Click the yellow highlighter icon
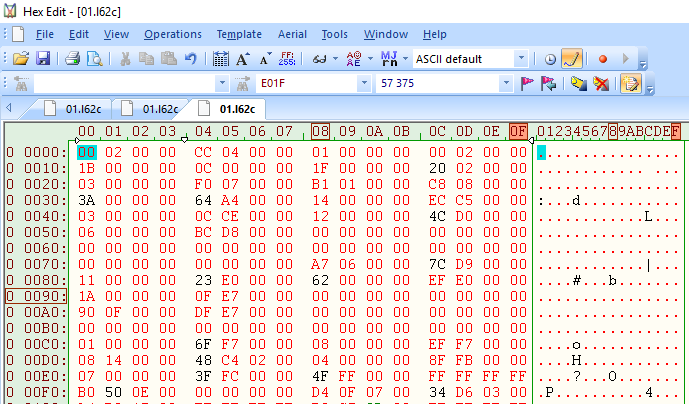The height and width of the screenshot is (404, 689). [x=579, y=83]
